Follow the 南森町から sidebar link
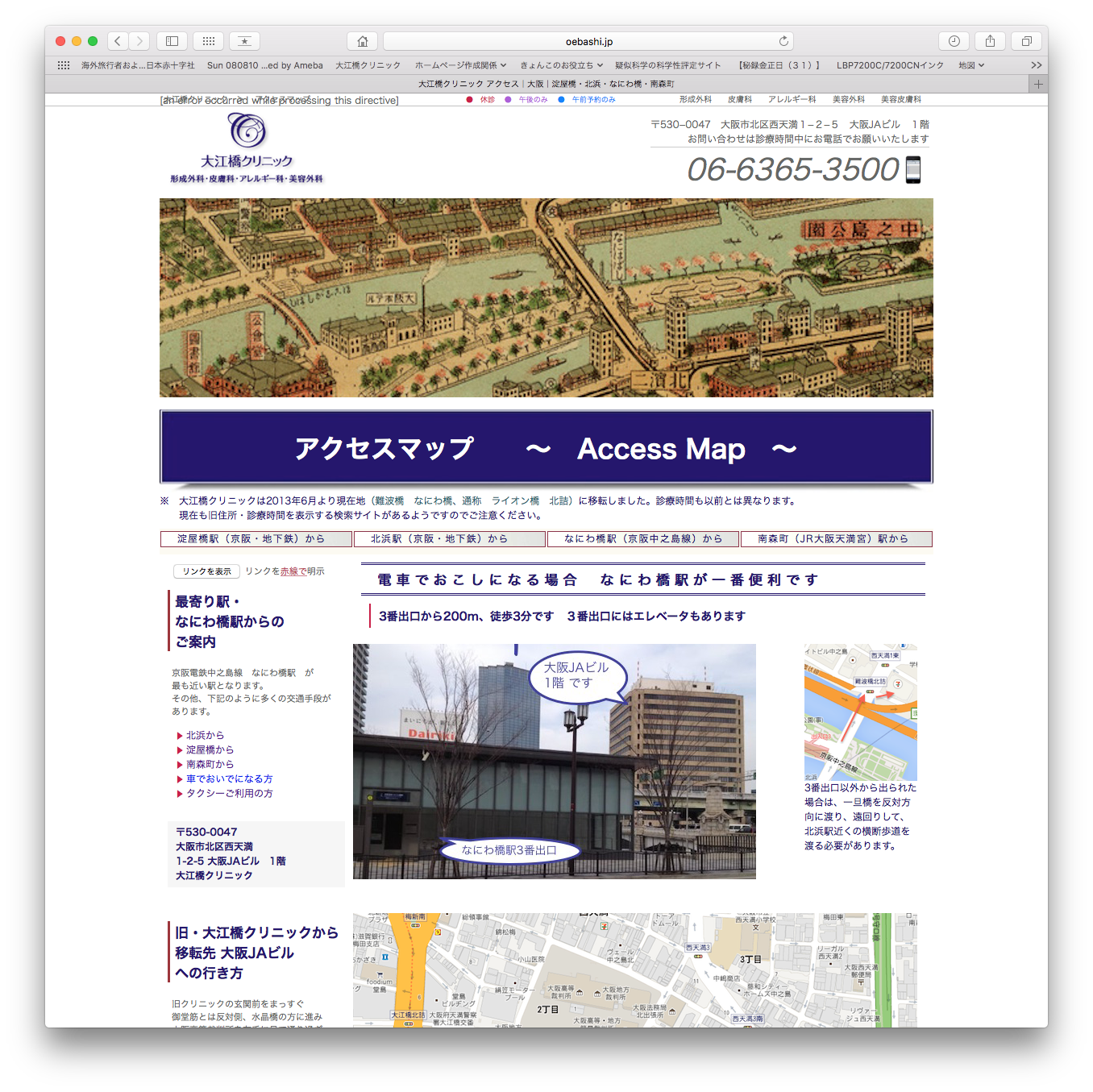 210,764
